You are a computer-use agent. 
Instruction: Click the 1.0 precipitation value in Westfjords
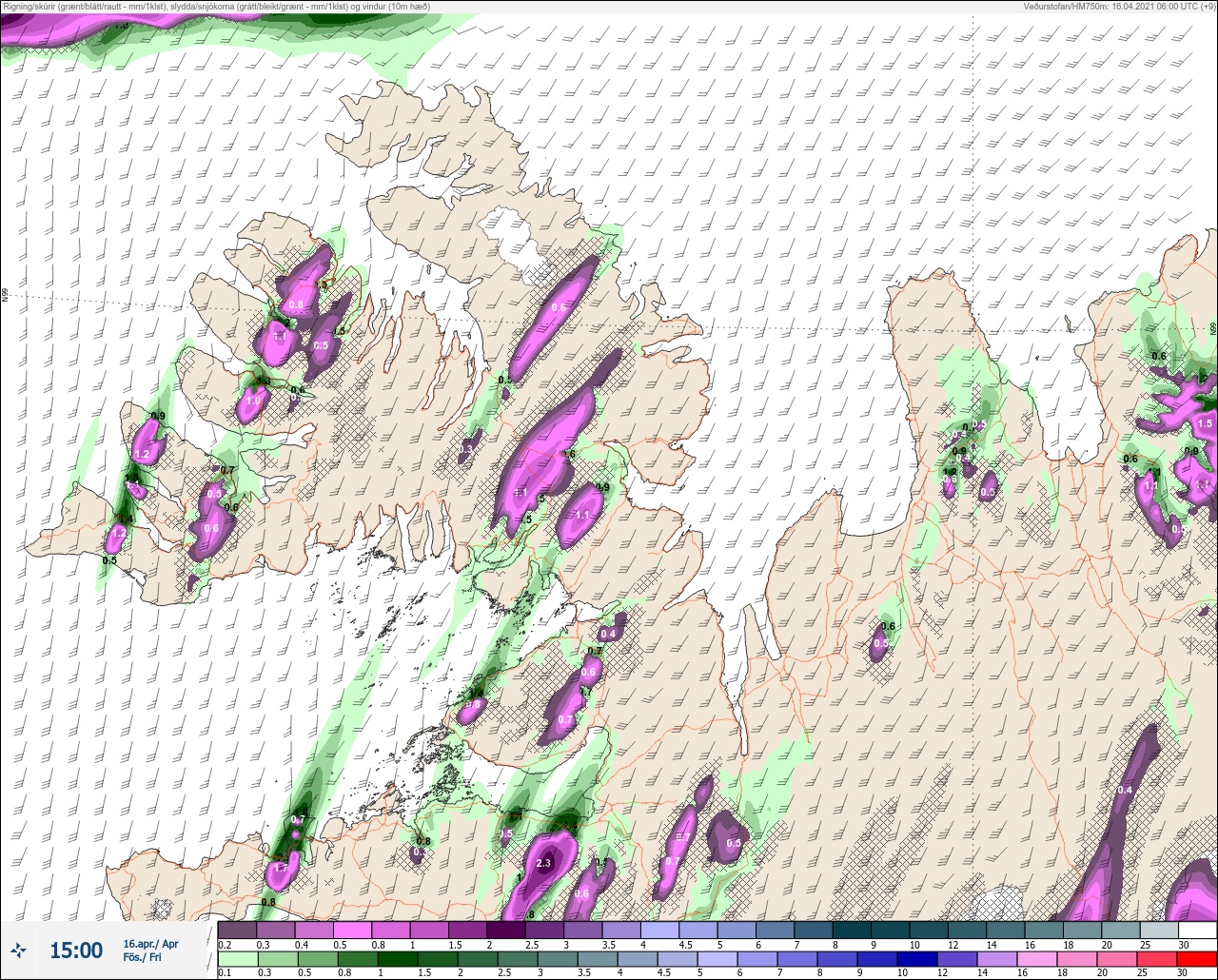pos(252,402)
